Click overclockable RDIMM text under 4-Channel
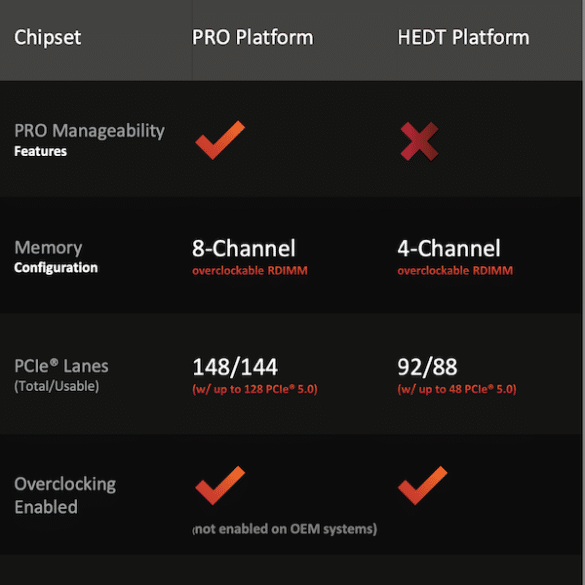The image size is (585, 585). pos(455,270)
